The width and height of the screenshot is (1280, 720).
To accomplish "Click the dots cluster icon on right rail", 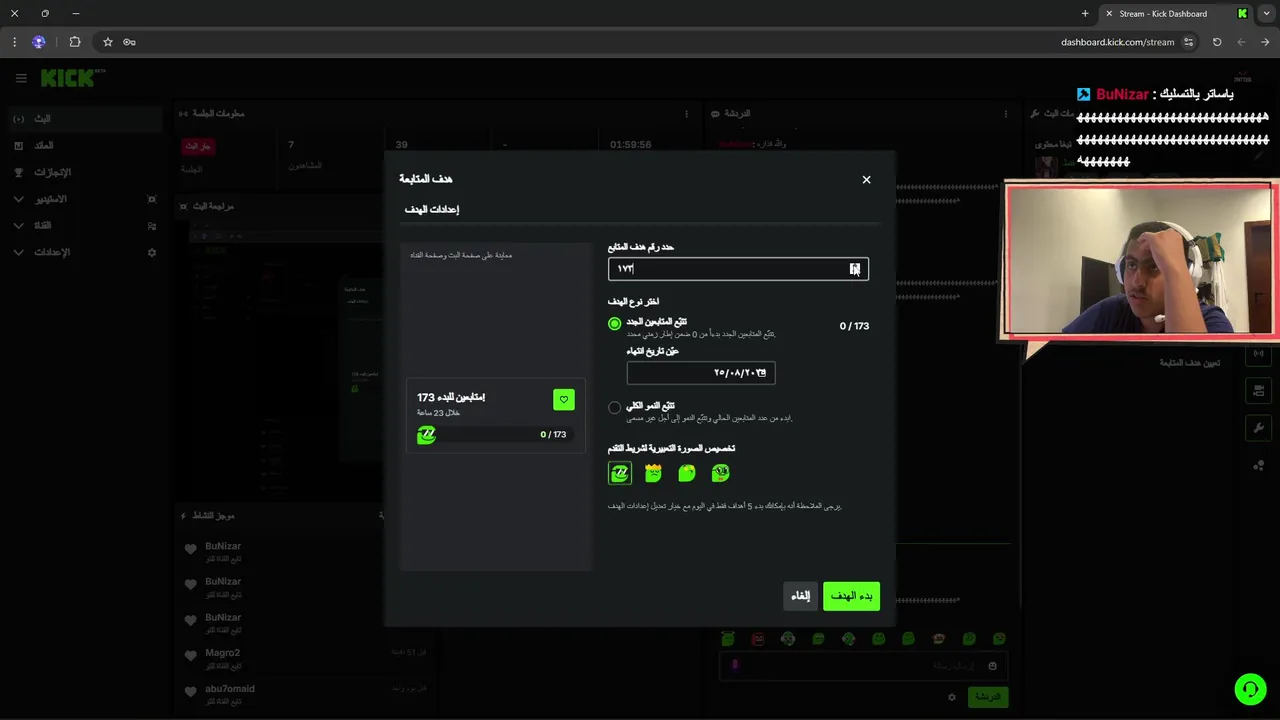I will click(1258, 465).
